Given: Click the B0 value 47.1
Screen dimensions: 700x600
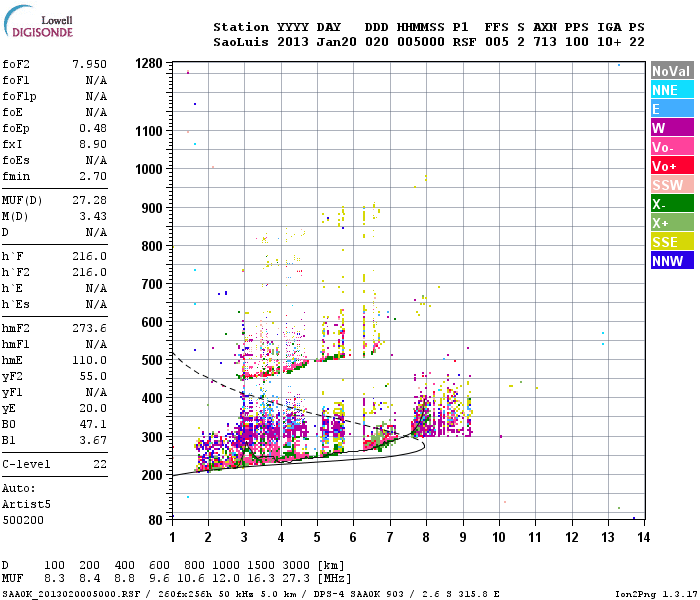Looking at the screenshot, I should pyautogui.click(x=93, y=424).
